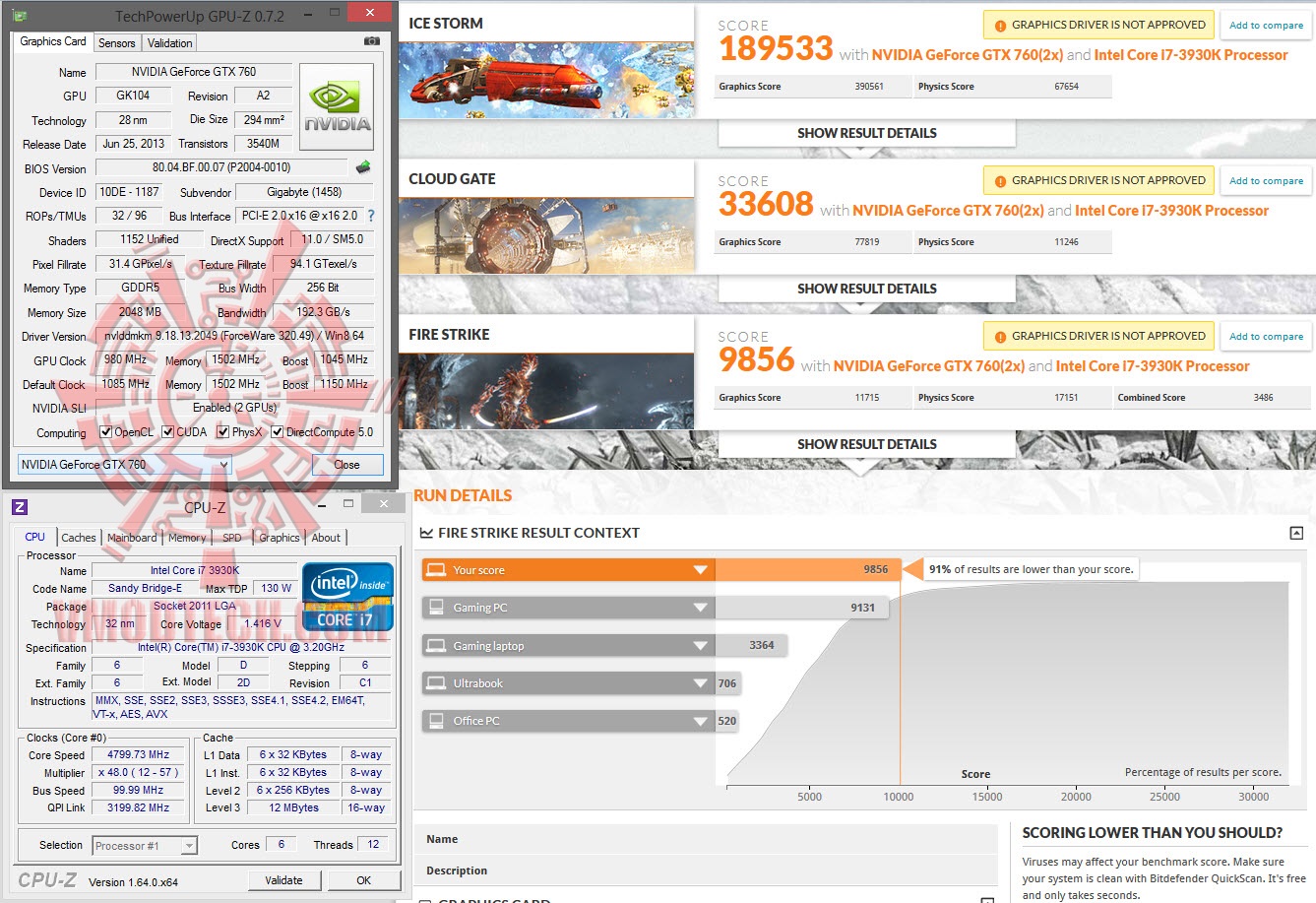Screen dimensions: 1316x903
Task: Expand the Your score row dropdown
Action: click(x=700, y=570)
